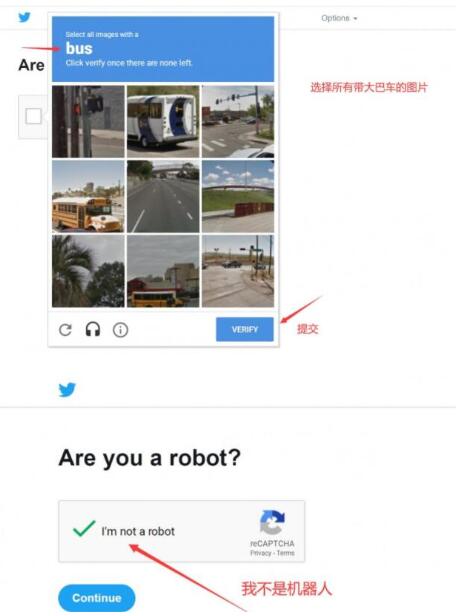Viewport: 456px width, 616px height.
Task: Toggle the green I'm not a robot checkmark
Action: click(x=84, y=528)
